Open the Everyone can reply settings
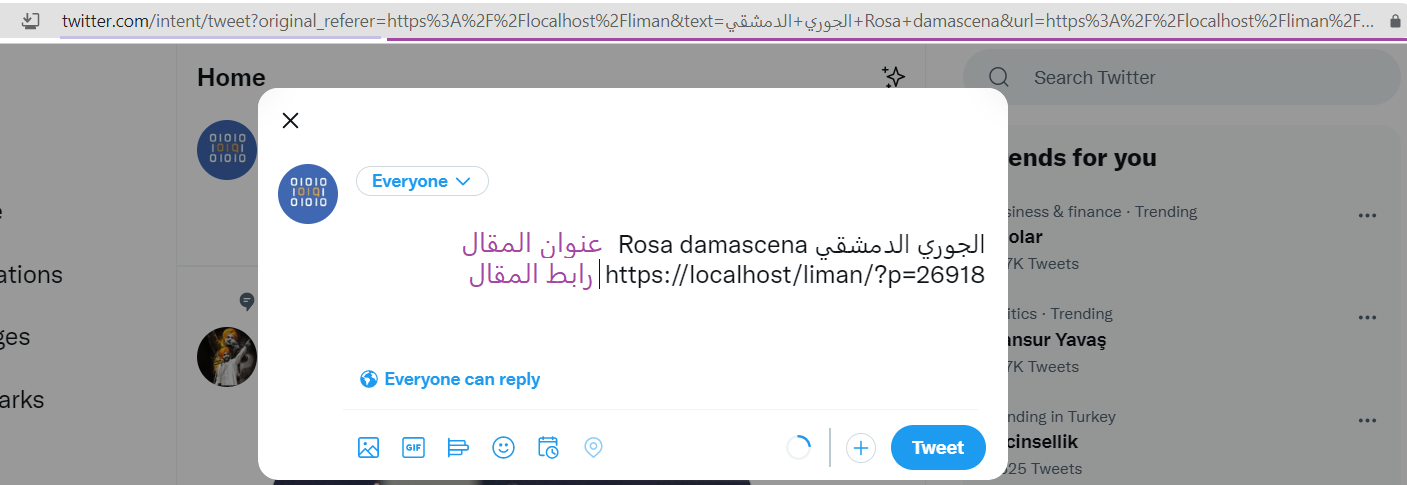1407x485 pixels. click(450, 379)
